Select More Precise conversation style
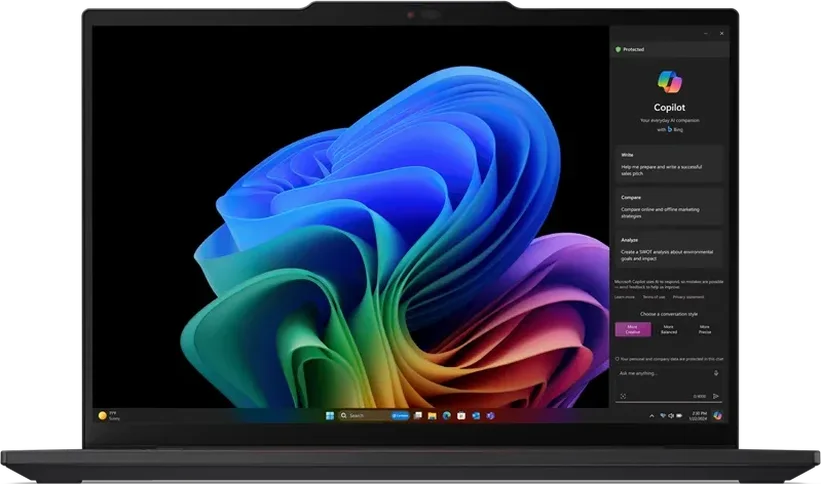 pyautogui.click(x=704, y=329)
